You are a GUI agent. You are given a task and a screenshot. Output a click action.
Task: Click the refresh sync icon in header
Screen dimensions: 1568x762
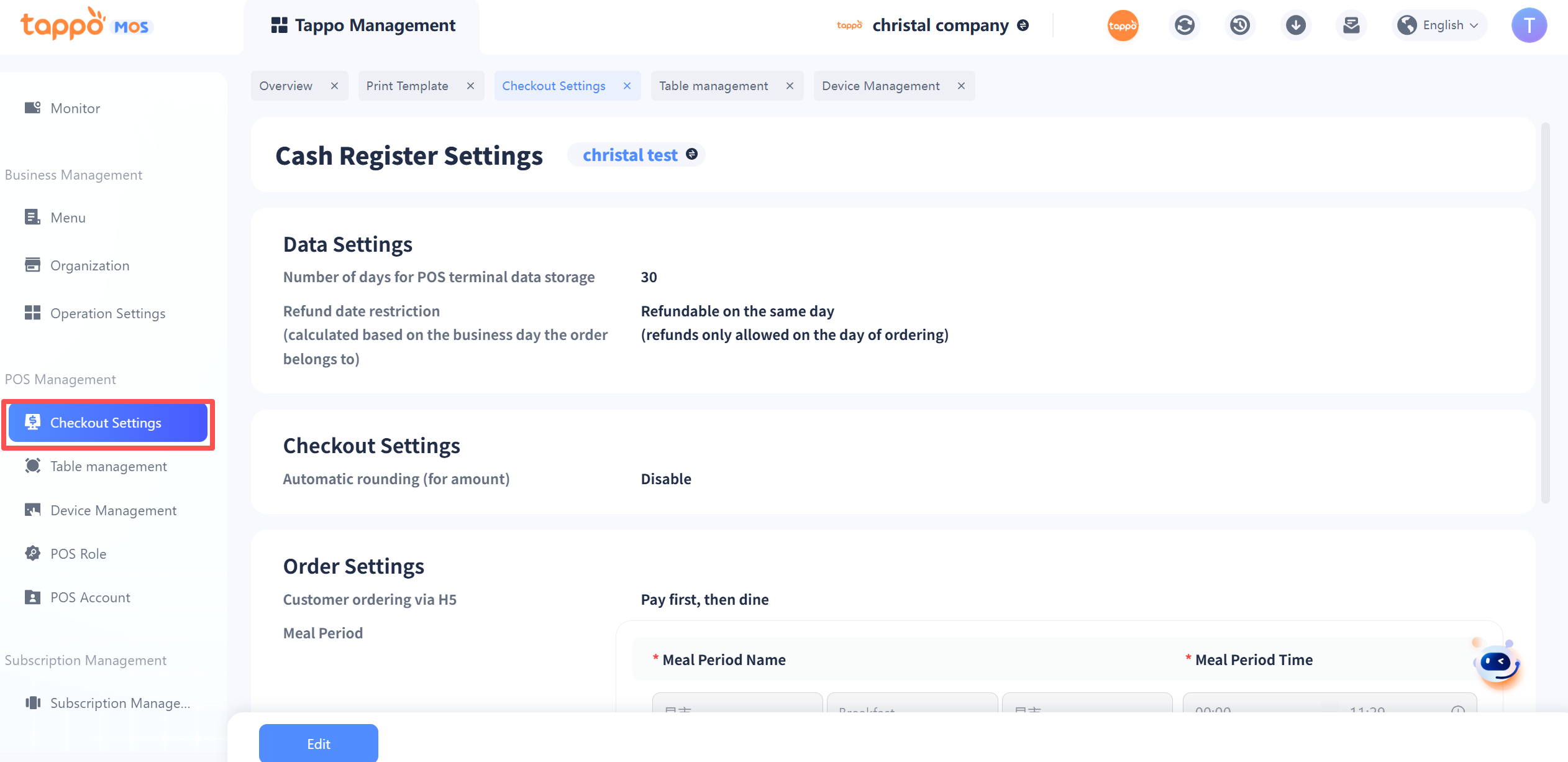[1184, 25]
